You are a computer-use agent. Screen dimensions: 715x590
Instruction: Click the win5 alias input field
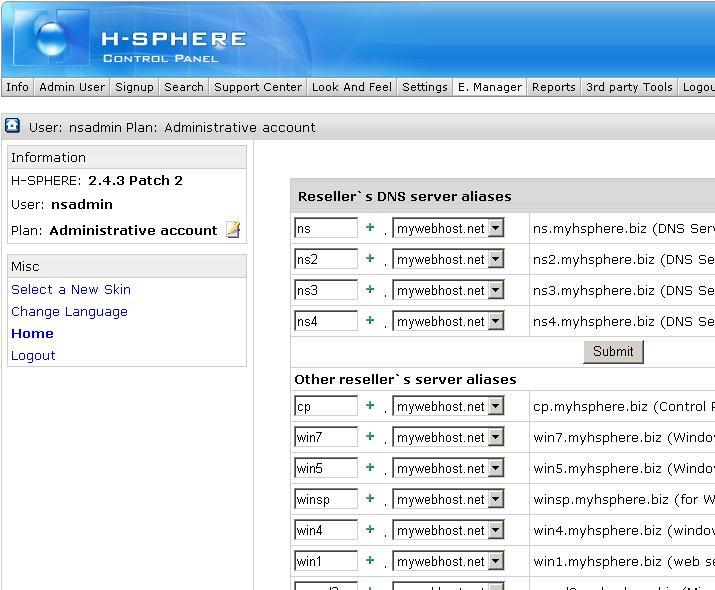[326, 467]
